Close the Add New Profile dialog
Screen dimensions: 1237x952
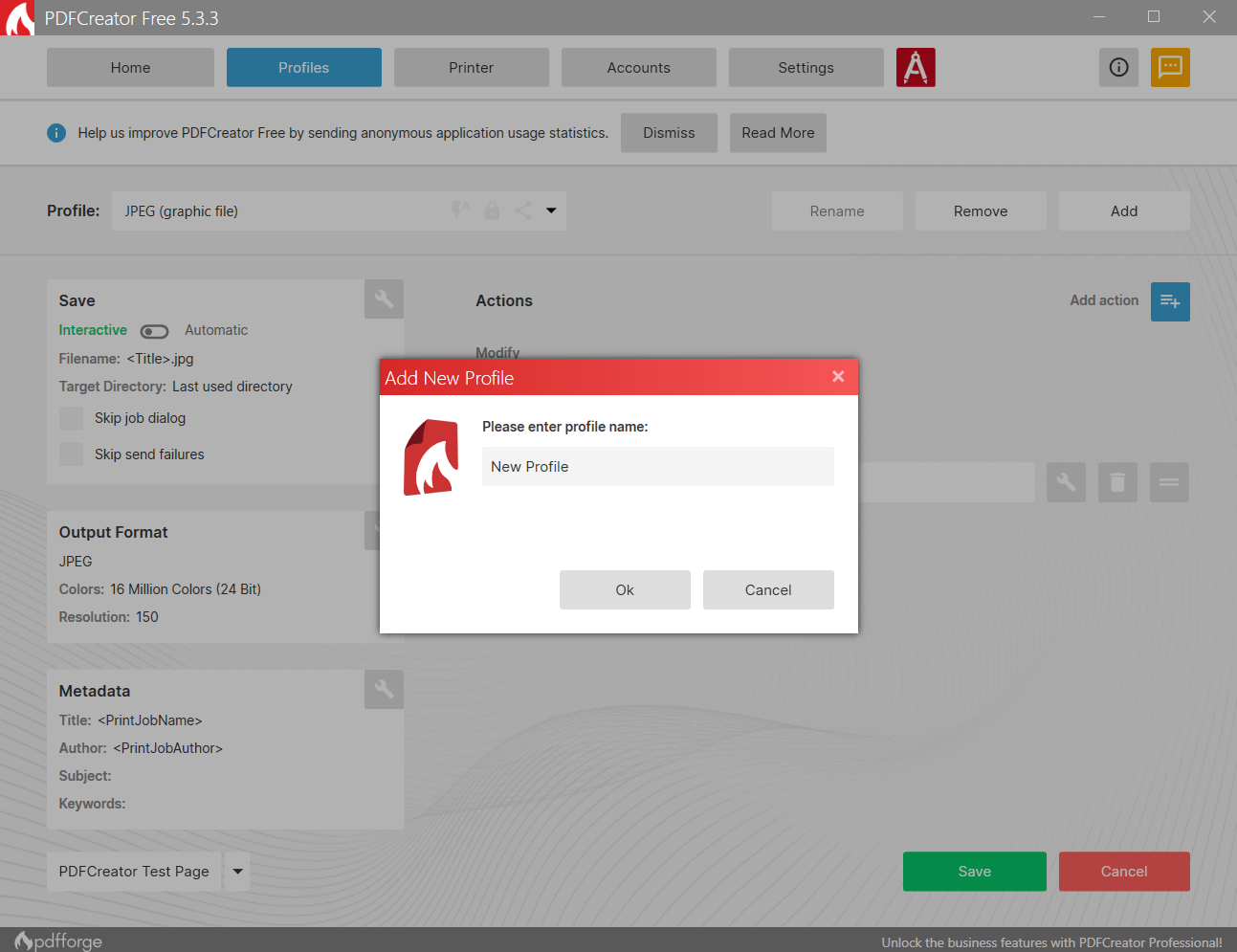coord(838,377)
